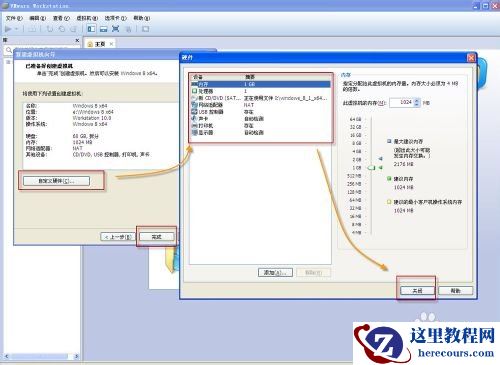
Task: Close the library panel with its X
Action: point(77,40)
